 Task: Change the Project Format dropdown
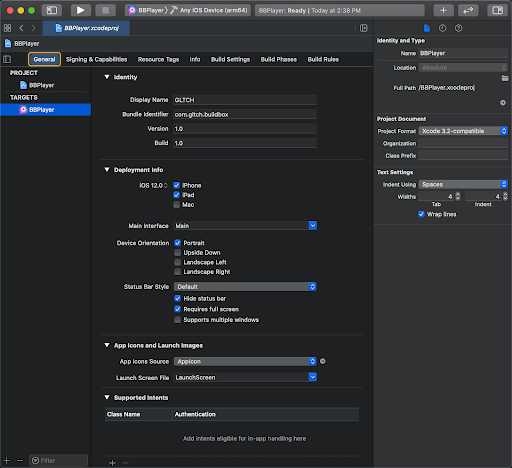463,131
